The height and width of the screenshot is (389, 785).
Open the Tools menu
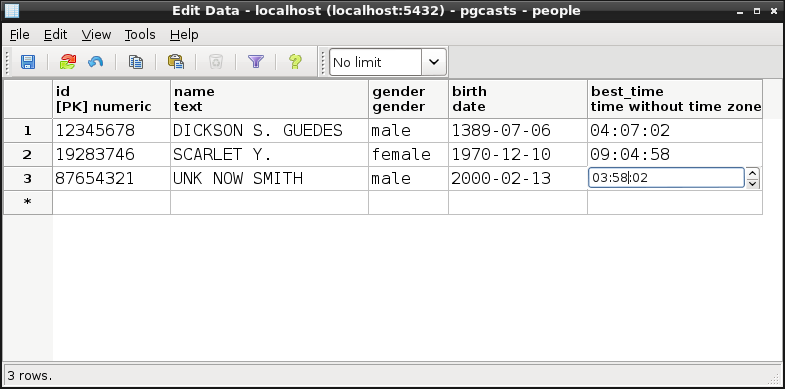point(140,35)
